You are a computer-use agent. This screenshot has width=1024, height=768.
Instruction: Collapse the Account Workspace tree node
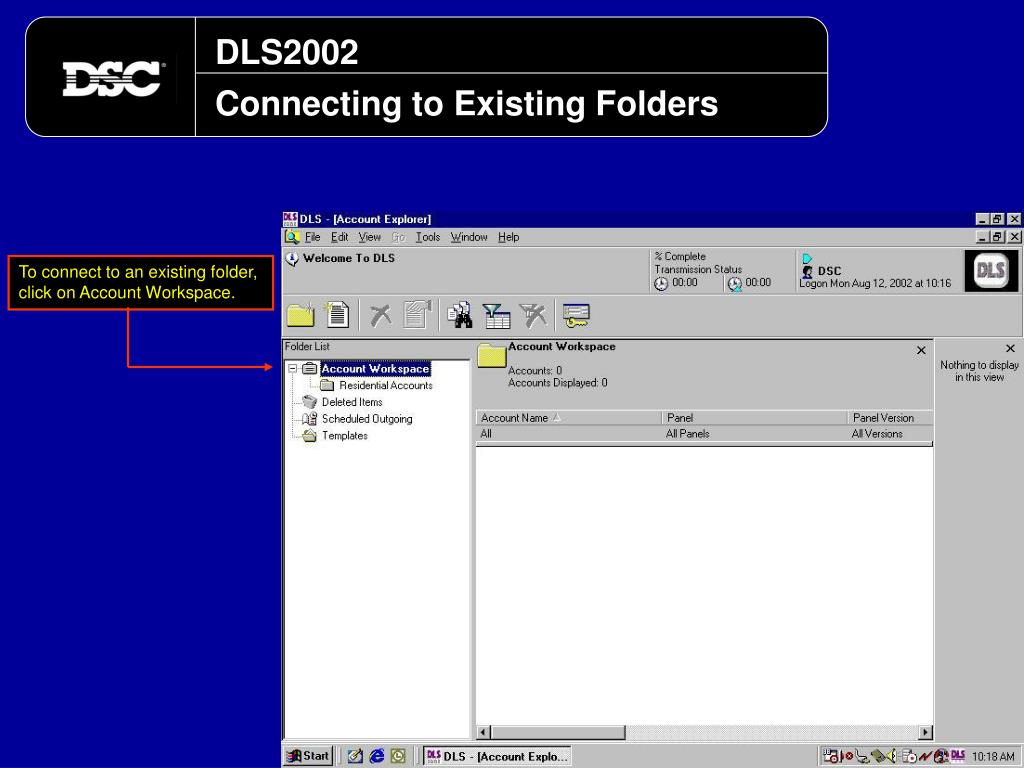(x=293, y=369)
